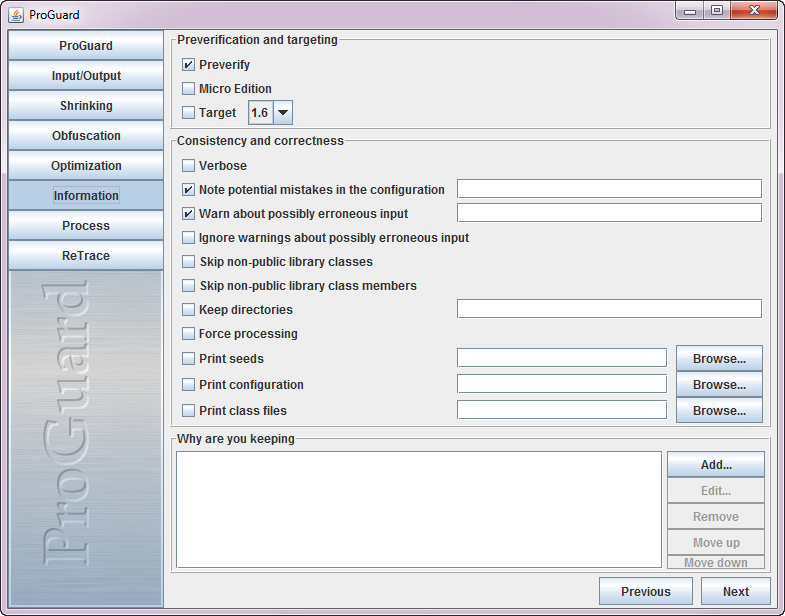Tick the Print seeds checkbox
Image resolution: width=785 pixels, height=616 pixels.
pyautogui.click(x=188, y=359)
